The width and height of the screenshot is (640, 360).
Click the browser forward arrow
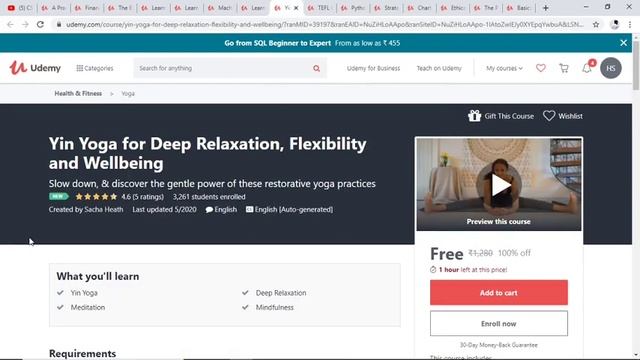coord(25,24)
